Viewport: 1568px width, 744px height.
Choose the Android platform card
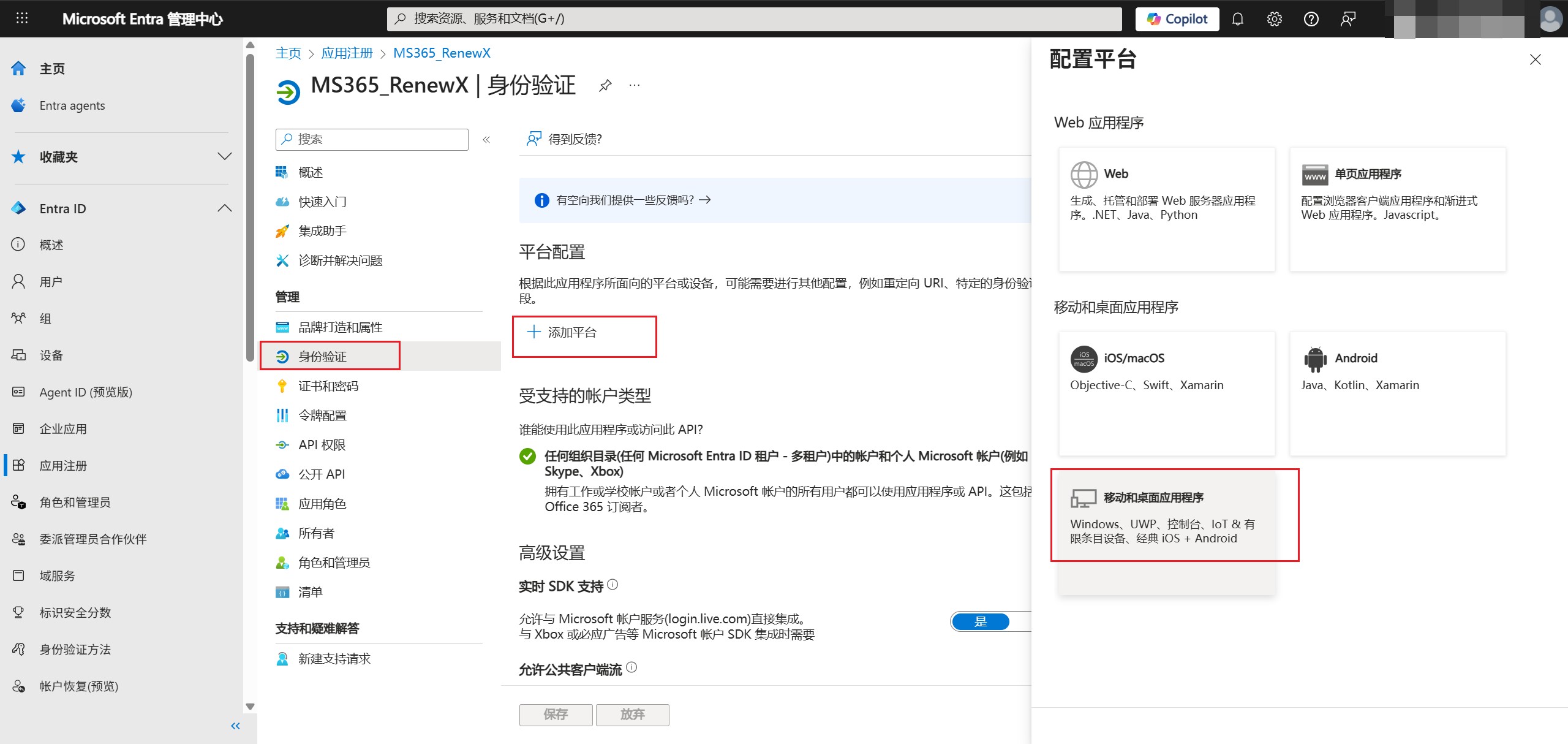(x=1397, y=393)
